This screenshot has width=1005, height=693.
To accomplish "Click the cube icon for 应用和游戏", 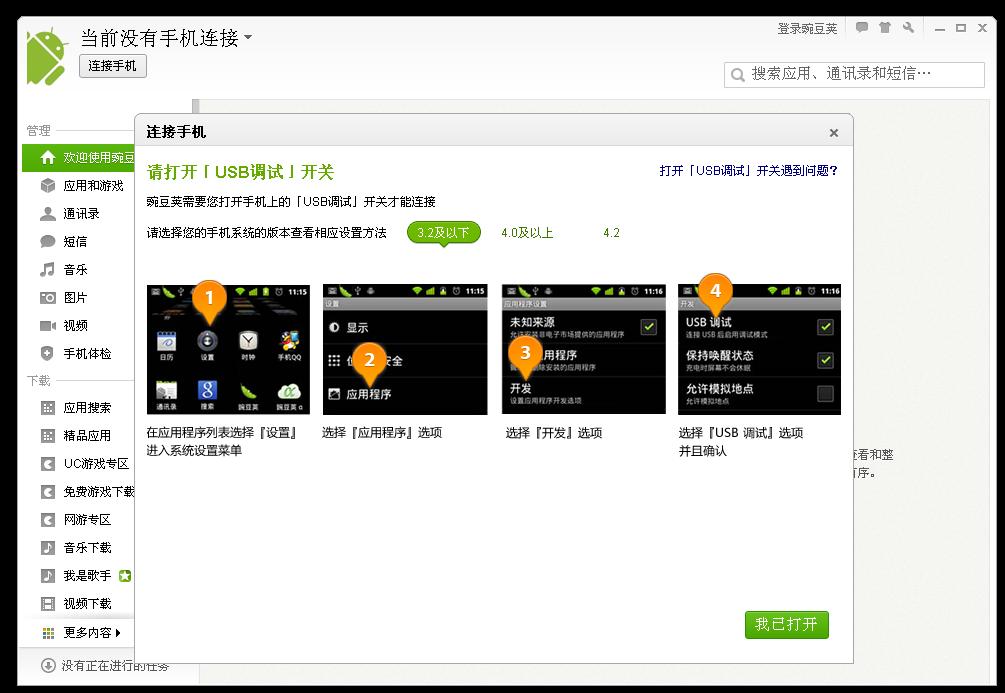I will click(x=47, y=185).
